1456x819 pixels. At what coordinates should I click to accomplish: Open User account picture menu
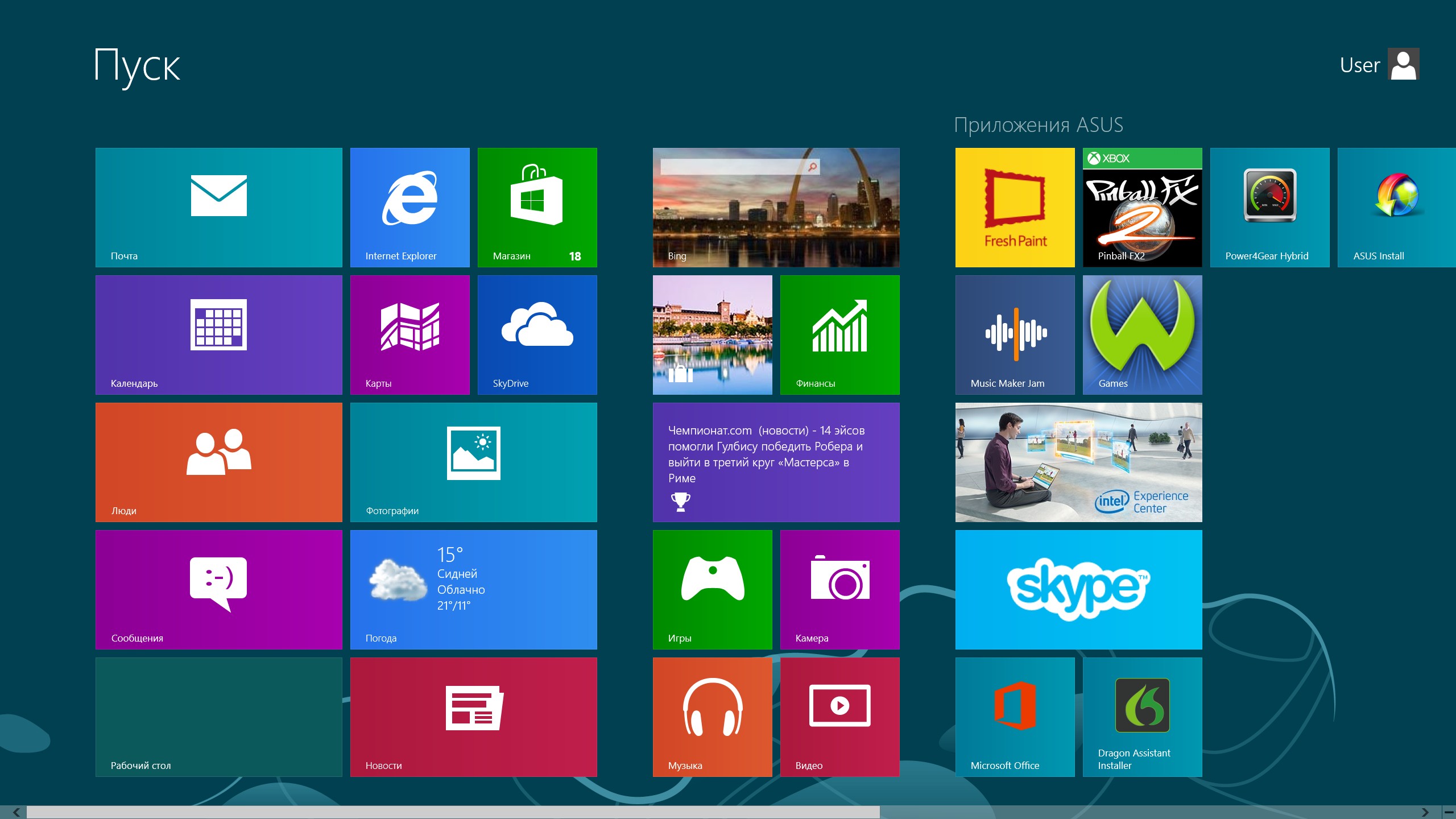click(1403, 64)
